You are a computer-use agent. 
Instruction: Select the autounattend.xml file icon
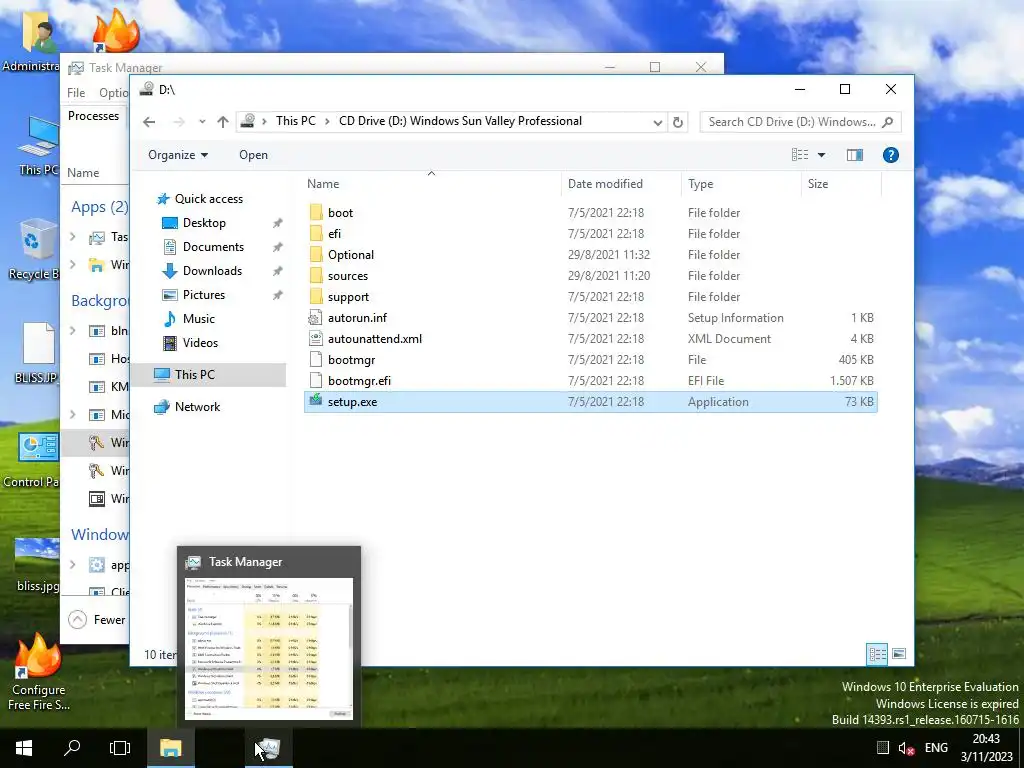pyautogui.click(x=316, y=338)
